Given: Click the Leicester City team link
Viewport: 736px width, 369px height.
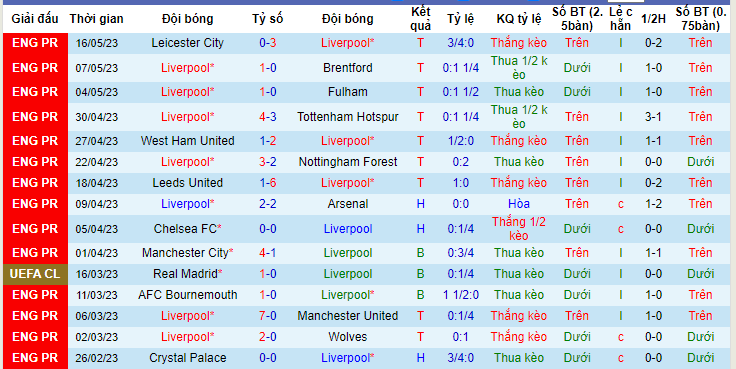Looking at the screenshot, I should (x=187, y=43).
